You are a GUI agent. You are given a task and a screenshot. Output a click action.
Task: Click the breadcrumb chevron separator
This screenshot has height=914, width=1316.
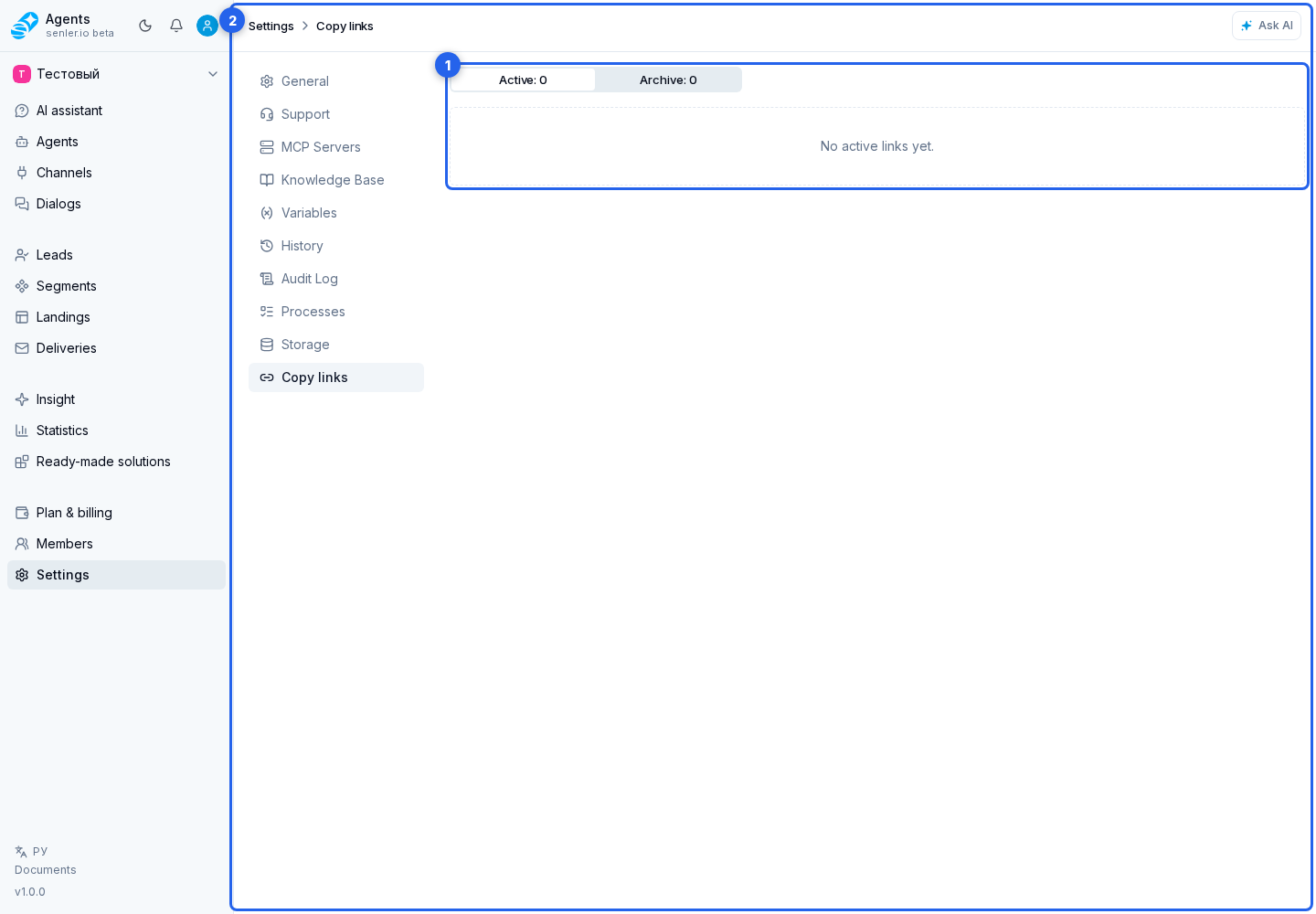tap(305, 26)
